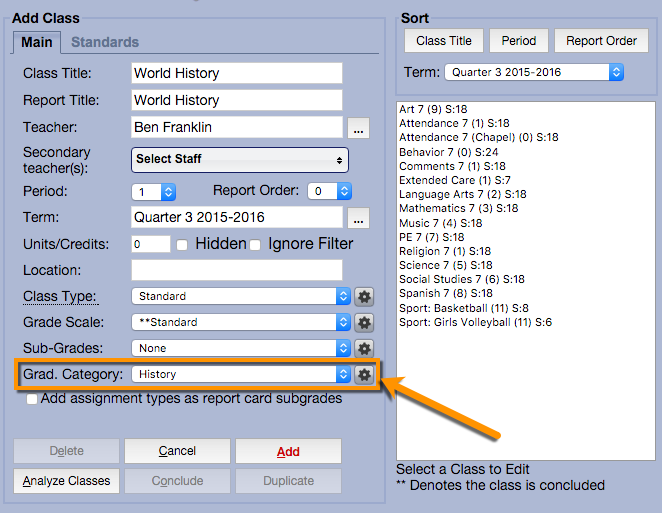The width and height of the screenshot is (662, 513).
Task: Enable the Ignore Filter checkbox
Action: pyautogui.click(x=255, y=245)
